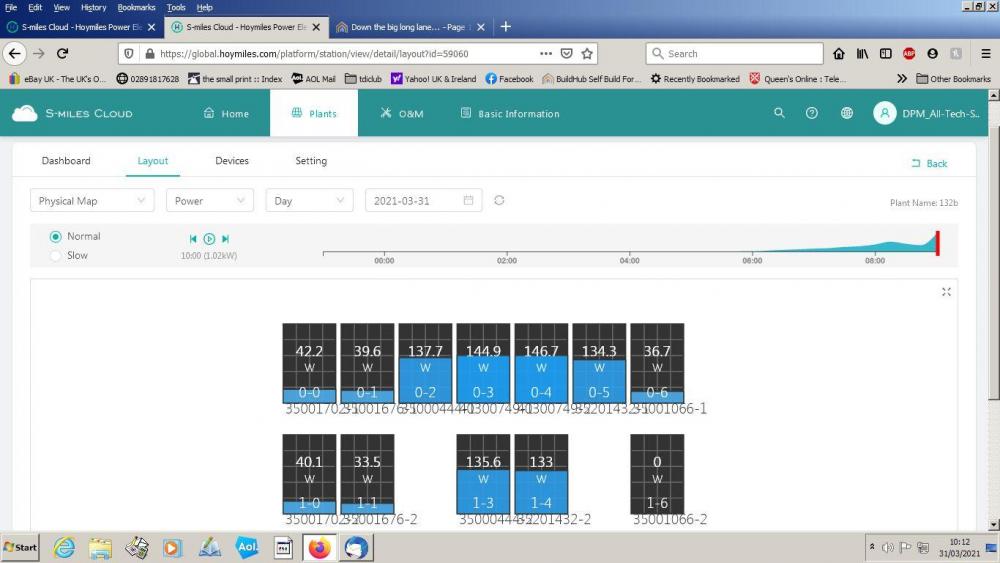Step forward to next timeline frame
Viewport: 1000px width, 563px height.
point(225,238)
